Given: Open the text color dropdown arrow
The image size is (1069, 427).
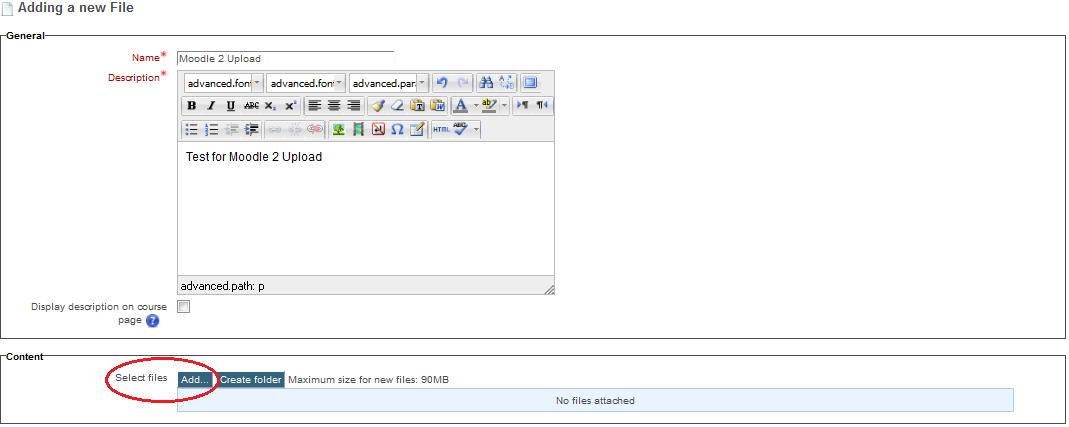Looking at the screenshot, I should 476,106.
